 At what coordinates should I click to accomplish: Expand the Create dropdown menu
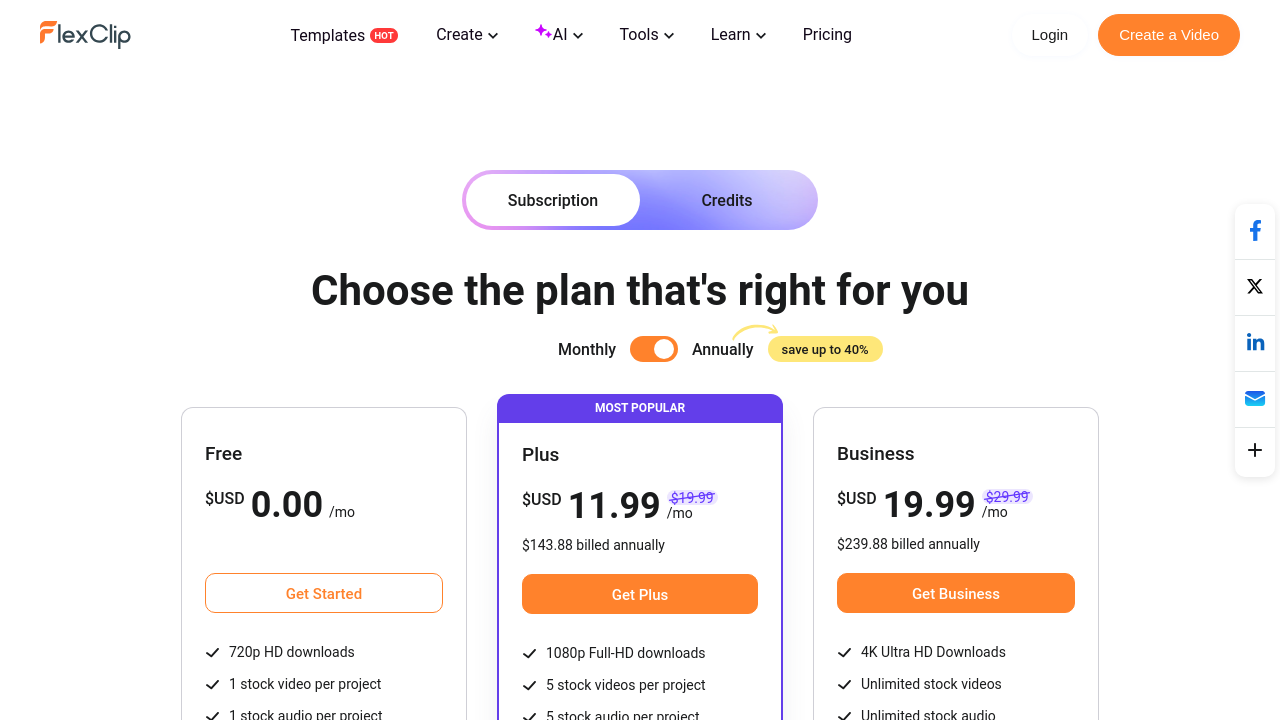(x=467, y=35)
